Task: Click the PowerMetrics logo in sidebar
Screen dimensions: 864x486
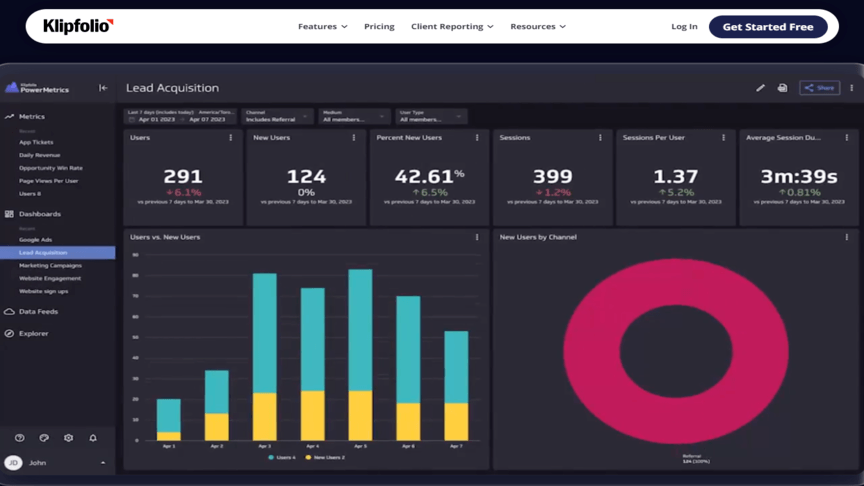Action: click(x=37, y=88)
